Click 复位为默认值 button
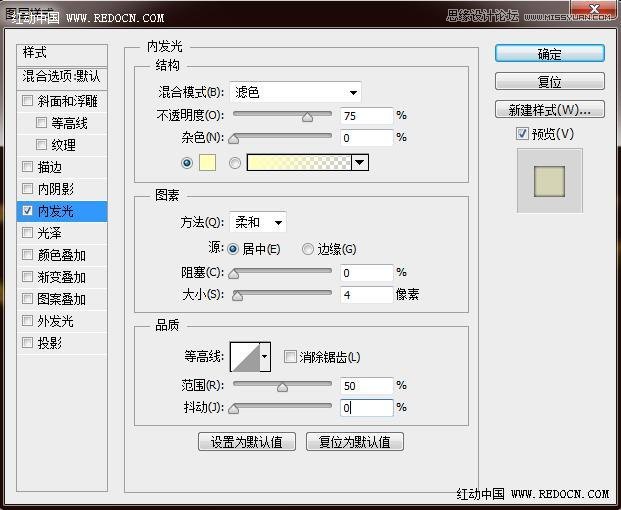The height and width of the screenshot is (510, 621). click(x=355, y=441)
